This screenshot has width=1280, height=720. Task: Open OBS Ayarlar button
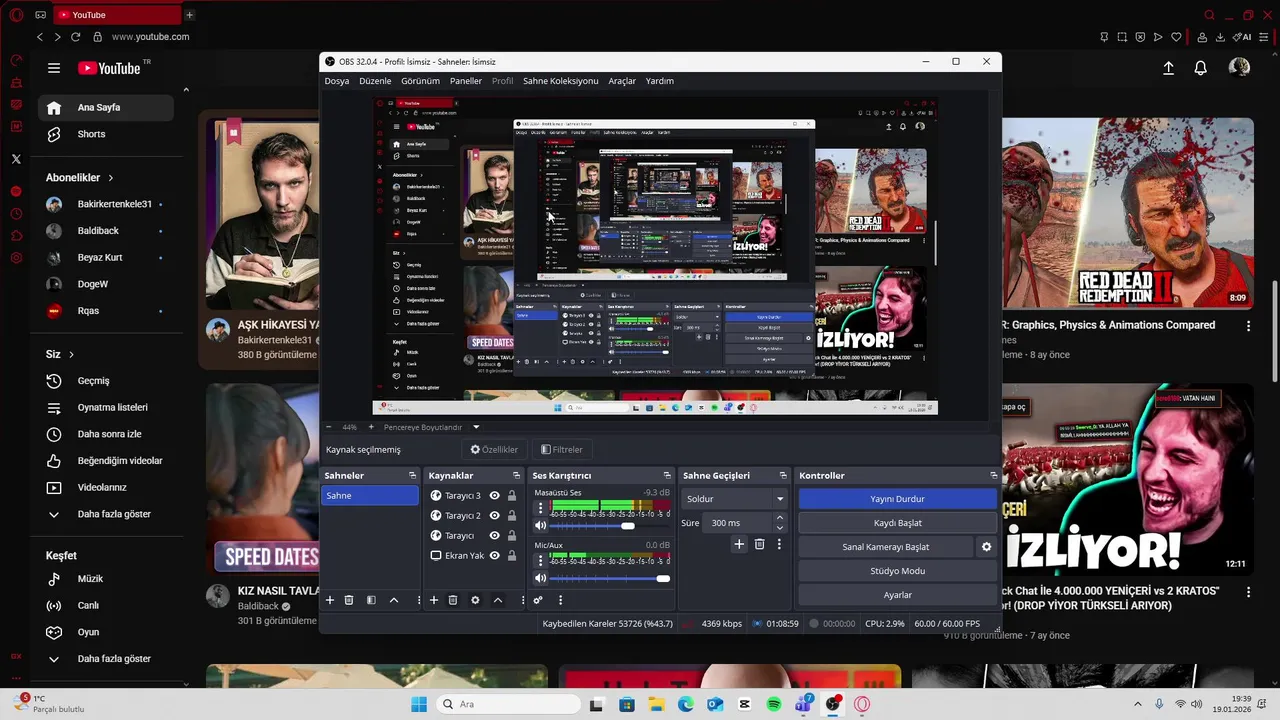pyautogui.click(x=897, y=595)
